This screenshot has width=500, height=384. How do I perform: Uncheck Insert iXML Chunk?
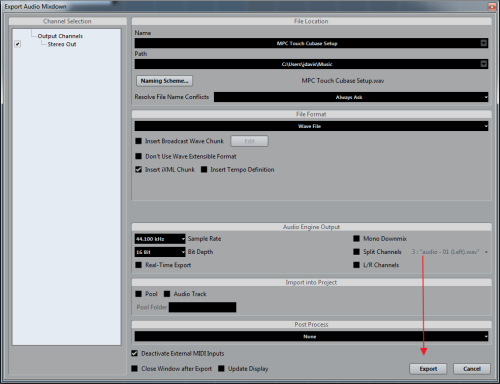138,170
